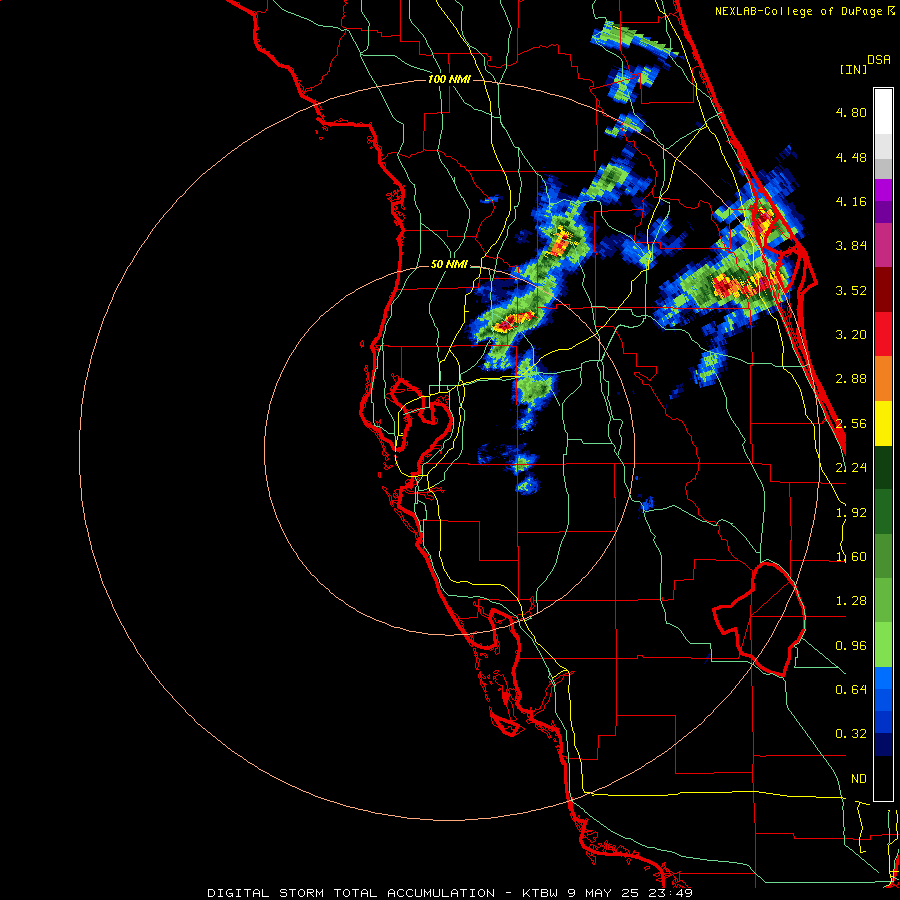Click the 100 NMI range ring label
This screenshot has height=900, width=900.
449,79
